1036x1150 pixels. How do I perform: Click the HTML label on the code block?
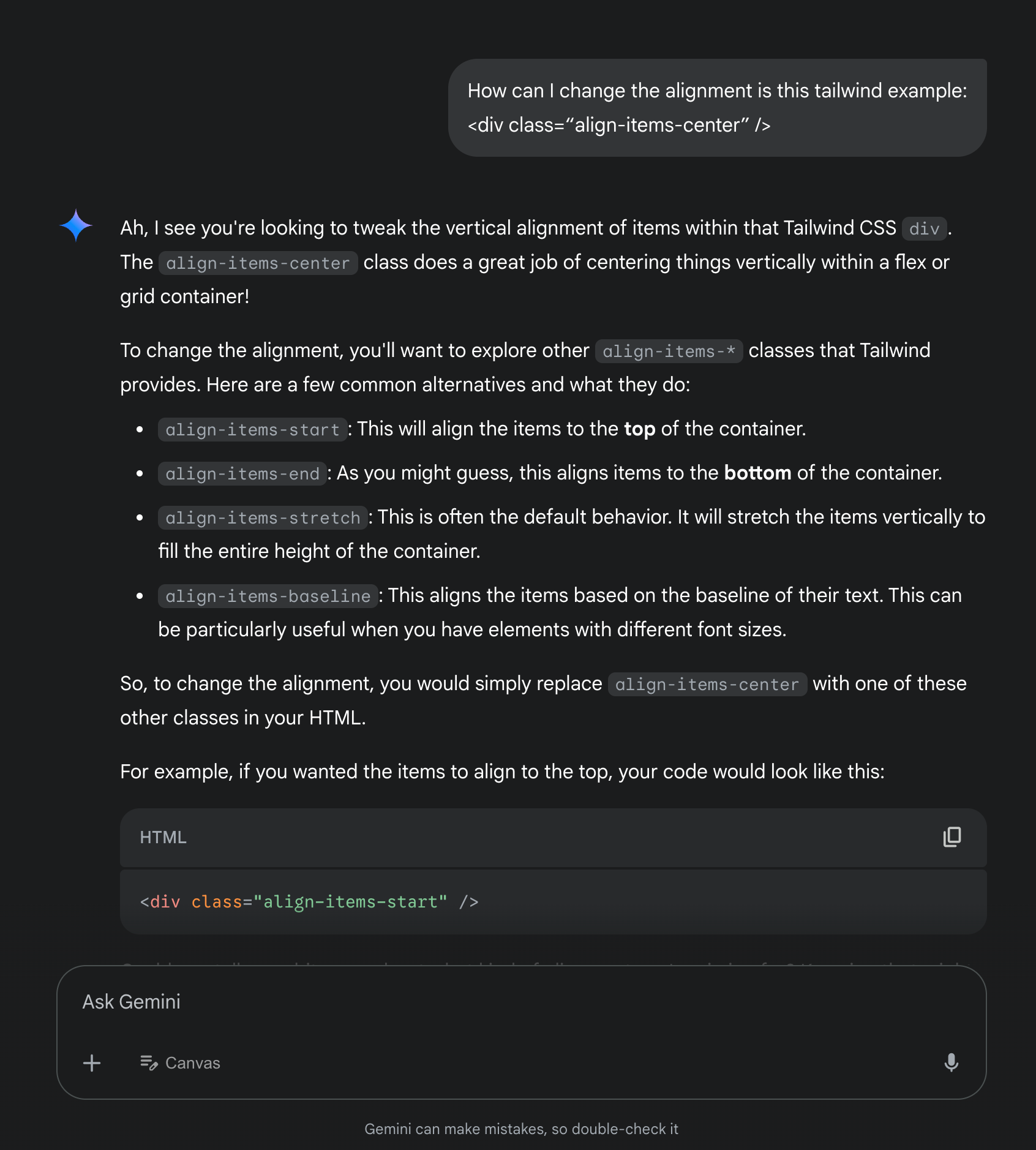click(163, 837)
